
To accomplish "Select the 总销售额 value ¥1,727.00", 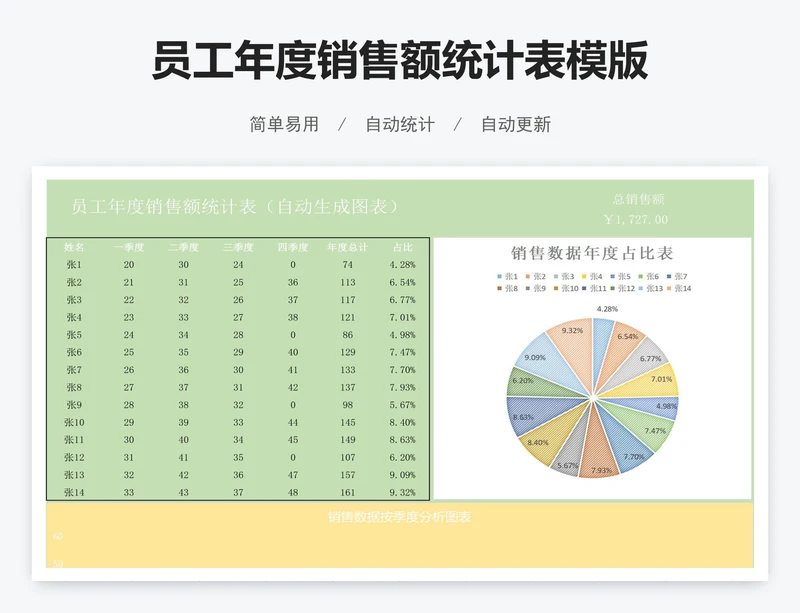I will 636,219.
